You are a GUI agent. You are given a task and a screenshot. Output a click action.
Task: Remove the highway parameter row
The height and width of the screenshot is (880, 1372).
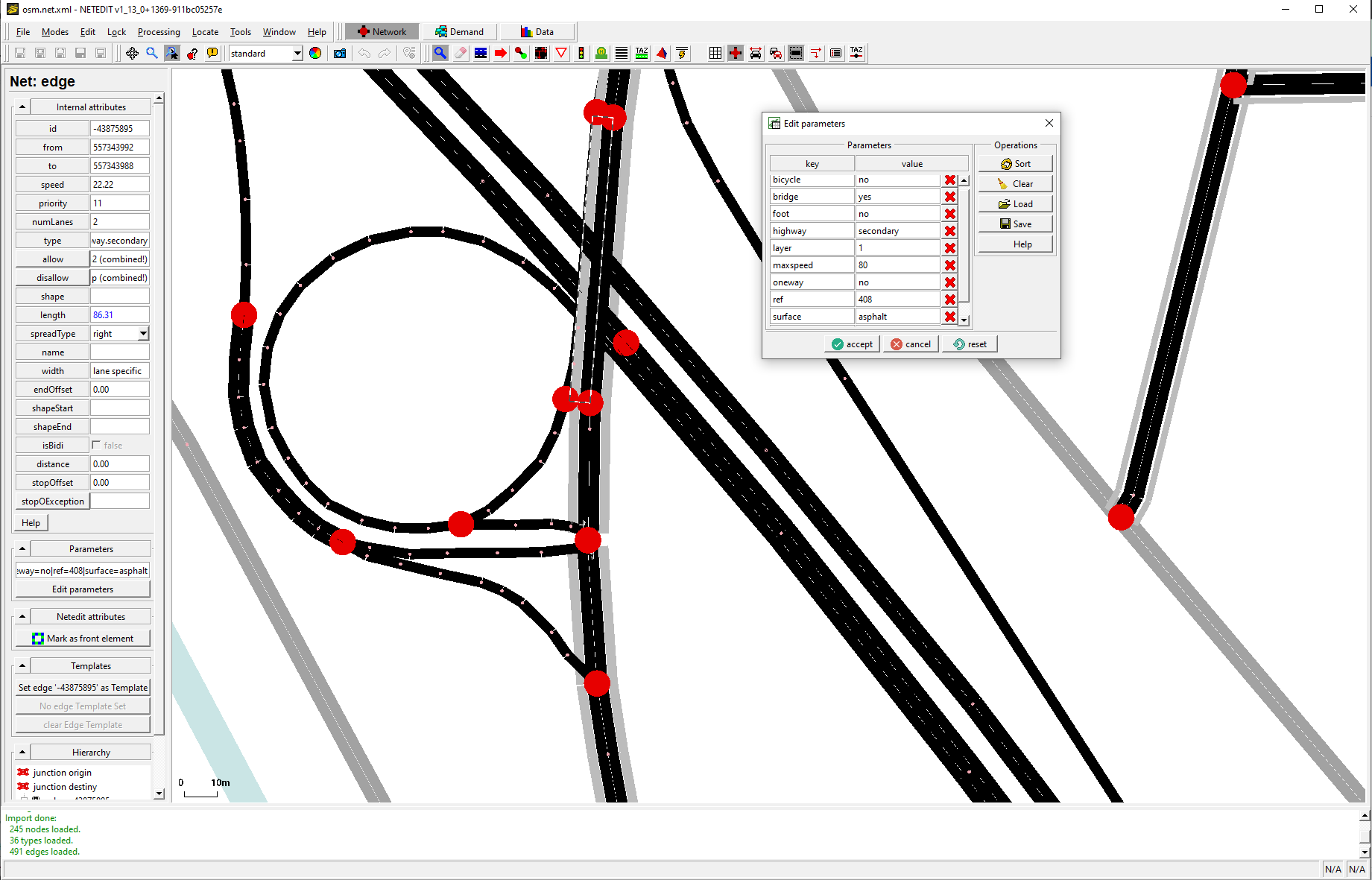click(x=950, y=231)
